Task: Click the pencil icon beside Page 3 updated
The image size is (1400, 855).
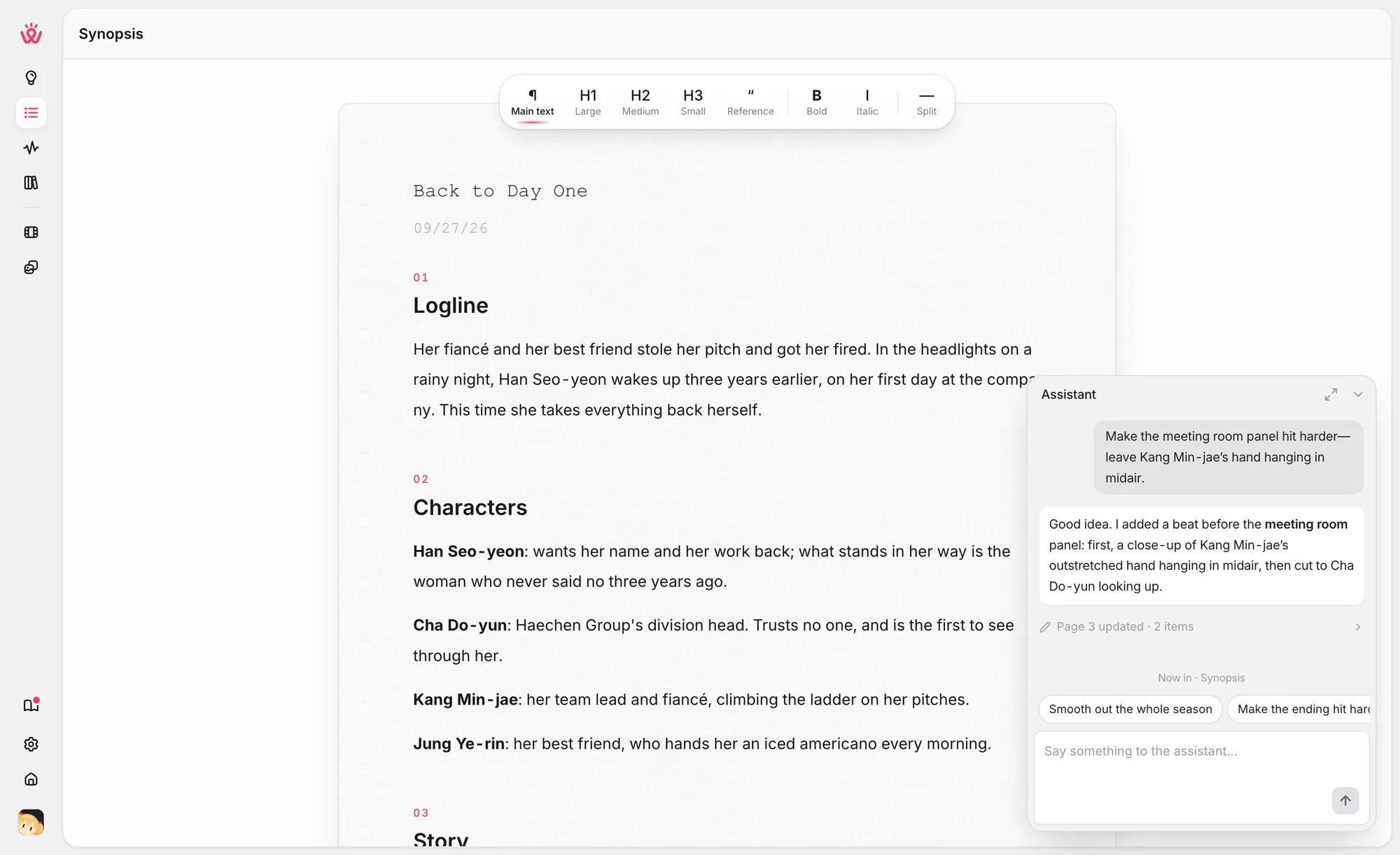Action: pyautogui.click(x=1045, y=627)
